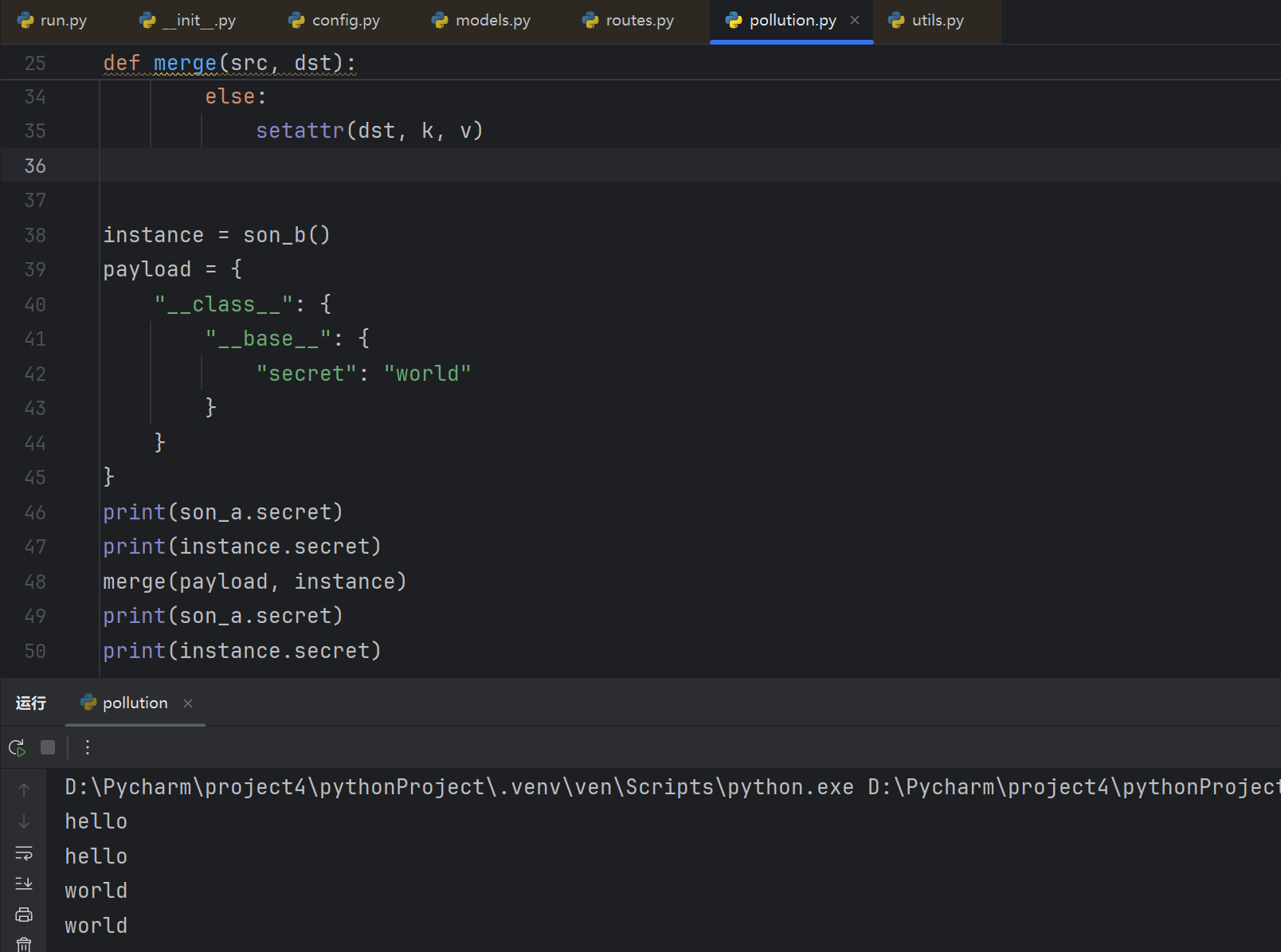Click the run.py tab Python icon

(x=25, y=21)
